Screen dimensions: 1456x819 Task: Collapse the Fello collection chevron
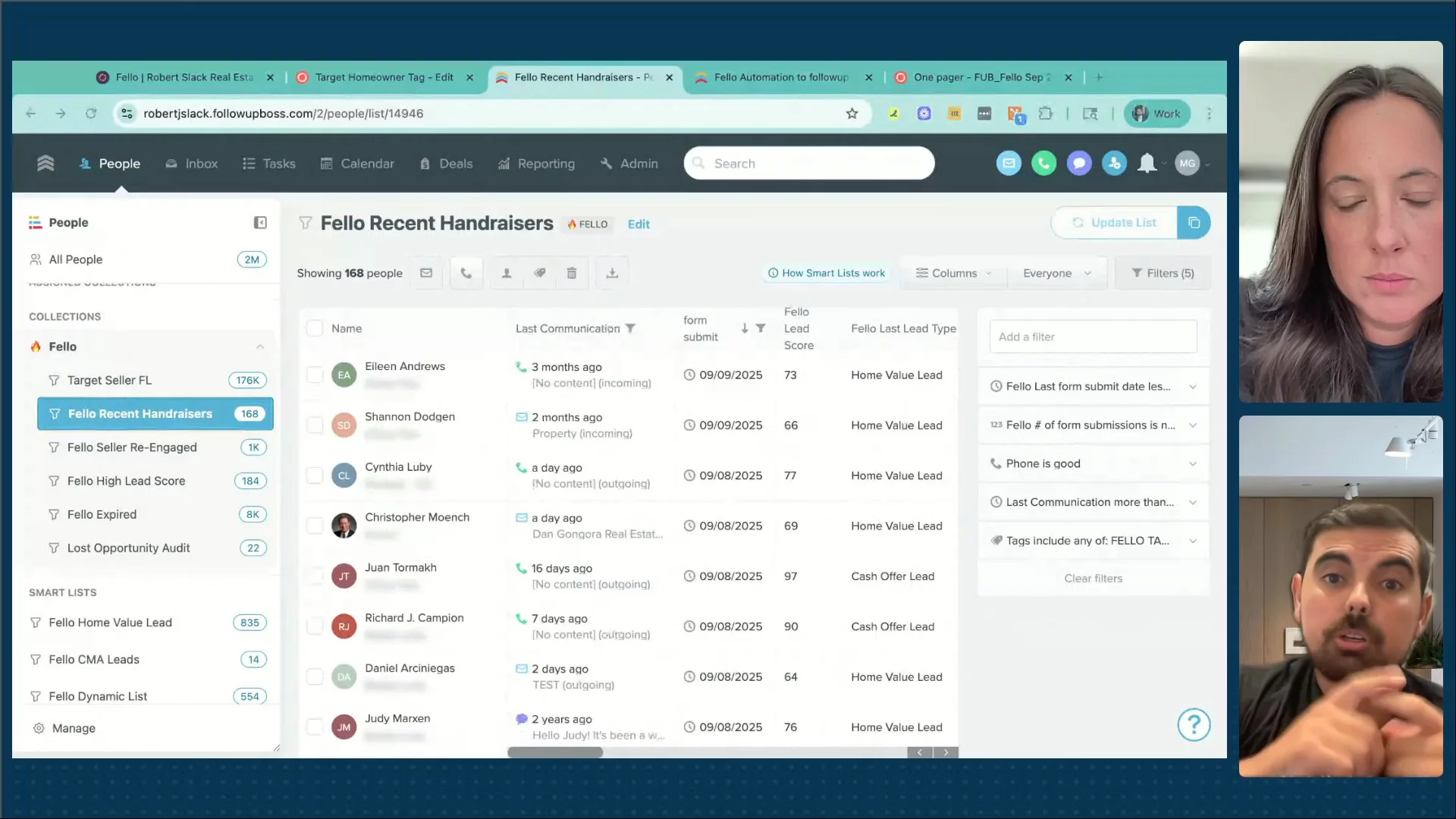pyautogui.click(x=260, y=347)
